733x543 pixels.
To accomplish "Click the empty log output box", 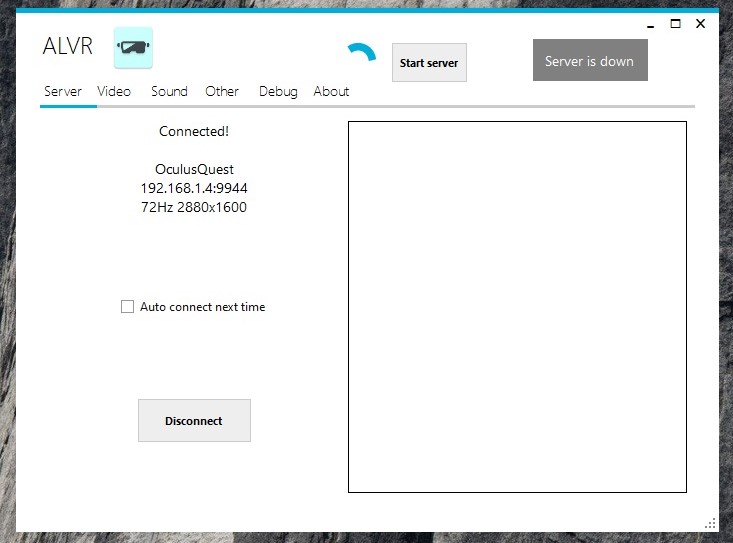I will click(517, 307).
